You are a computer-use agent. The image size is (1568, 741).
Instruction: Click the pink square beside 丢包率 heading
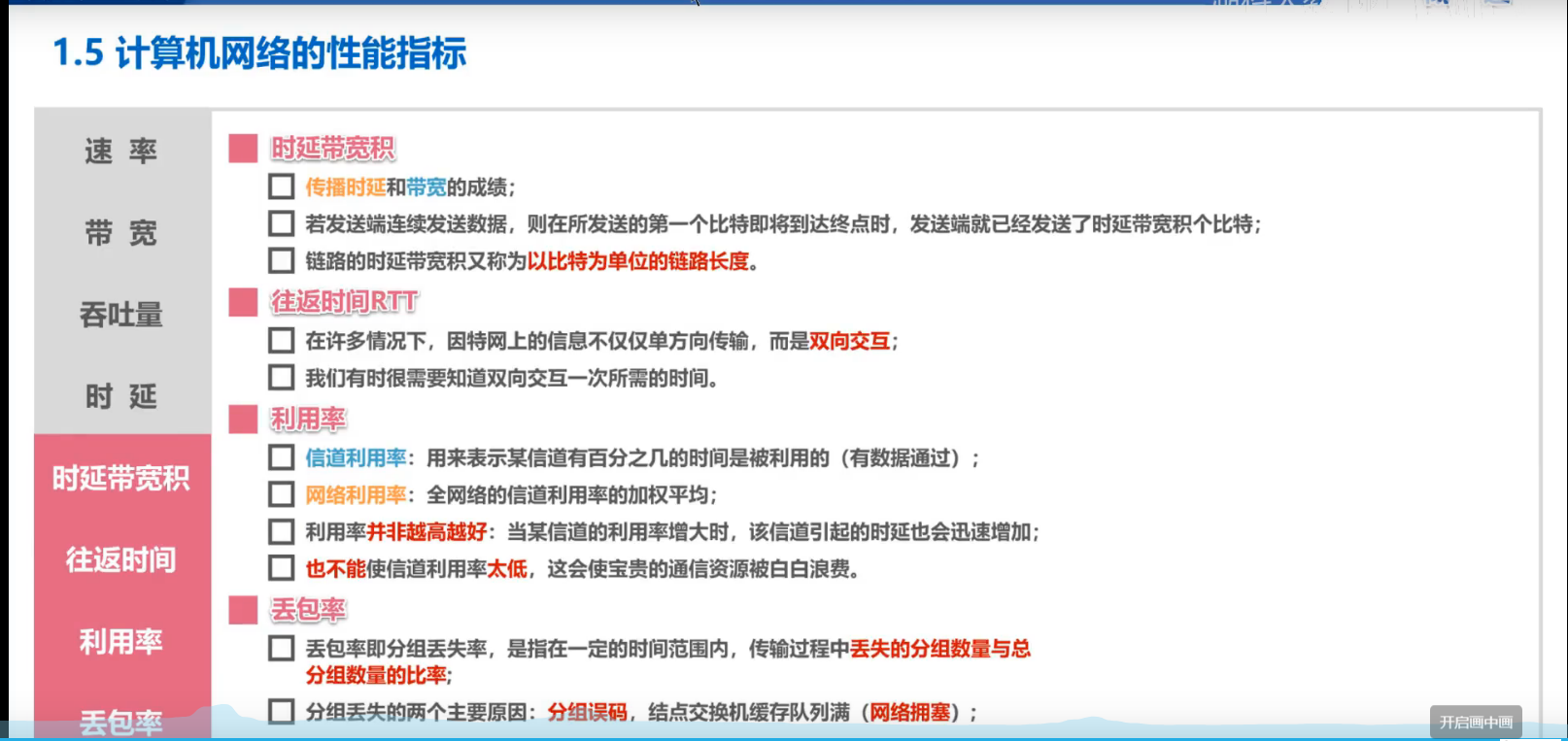click(243, 610)
